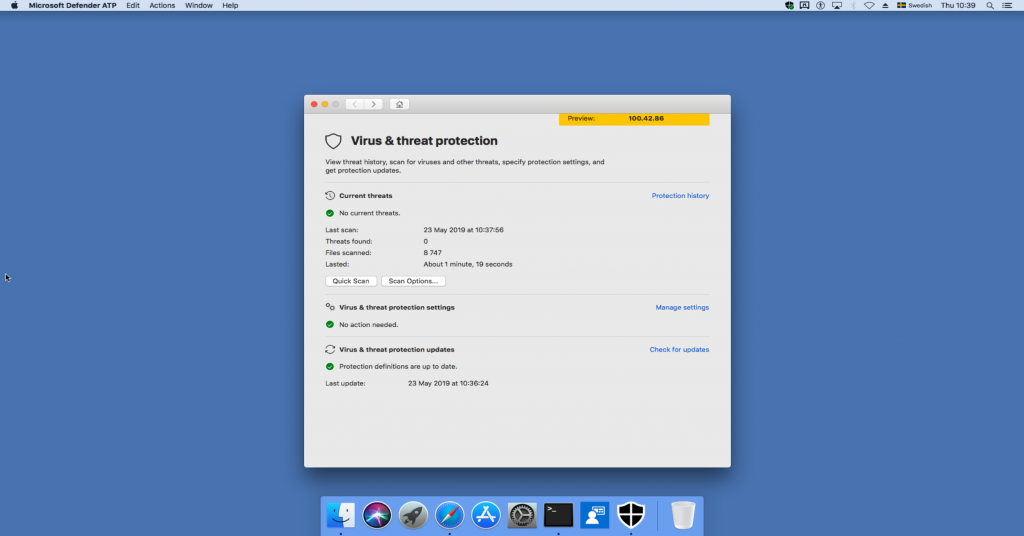Click the Defender shield menu bar status icon
This screenshot has width=1024, height=536.
(789, 5)
